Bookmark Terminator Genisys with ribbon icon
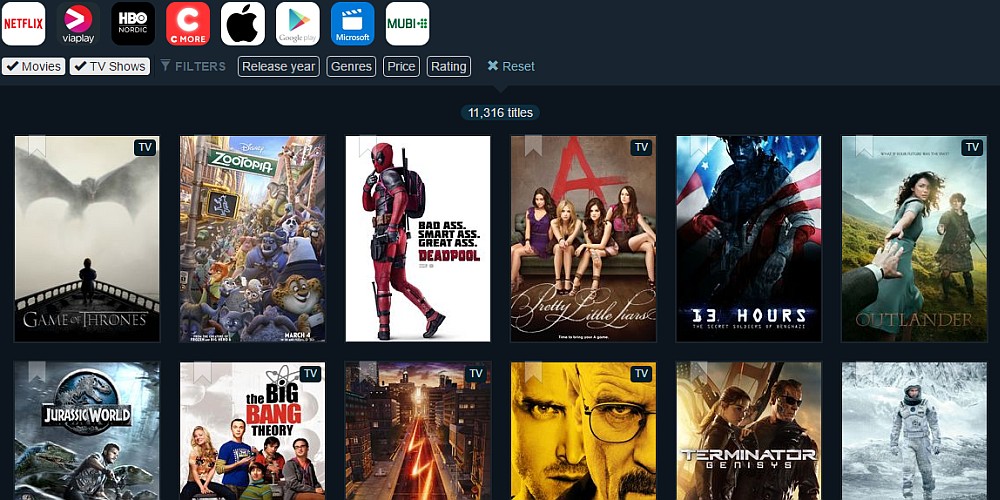 pos(699,372)
